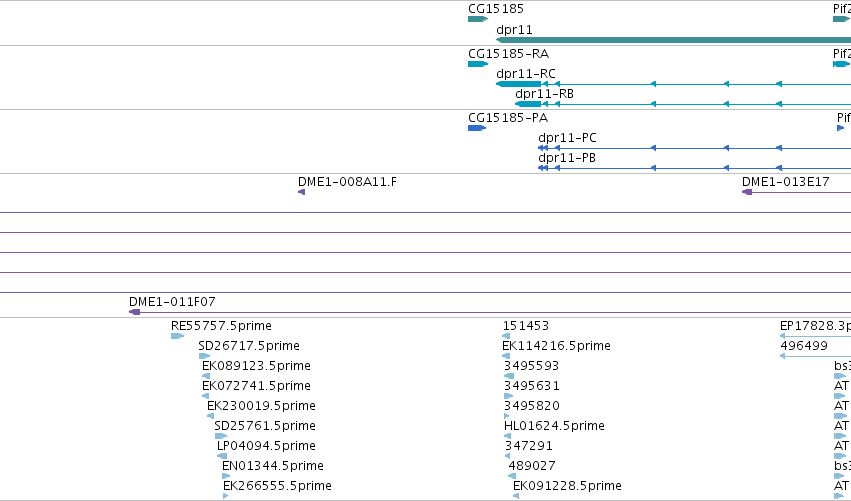Click the 3495593 feature label
The width and height of the screenshot is (851, 501).
531,366
